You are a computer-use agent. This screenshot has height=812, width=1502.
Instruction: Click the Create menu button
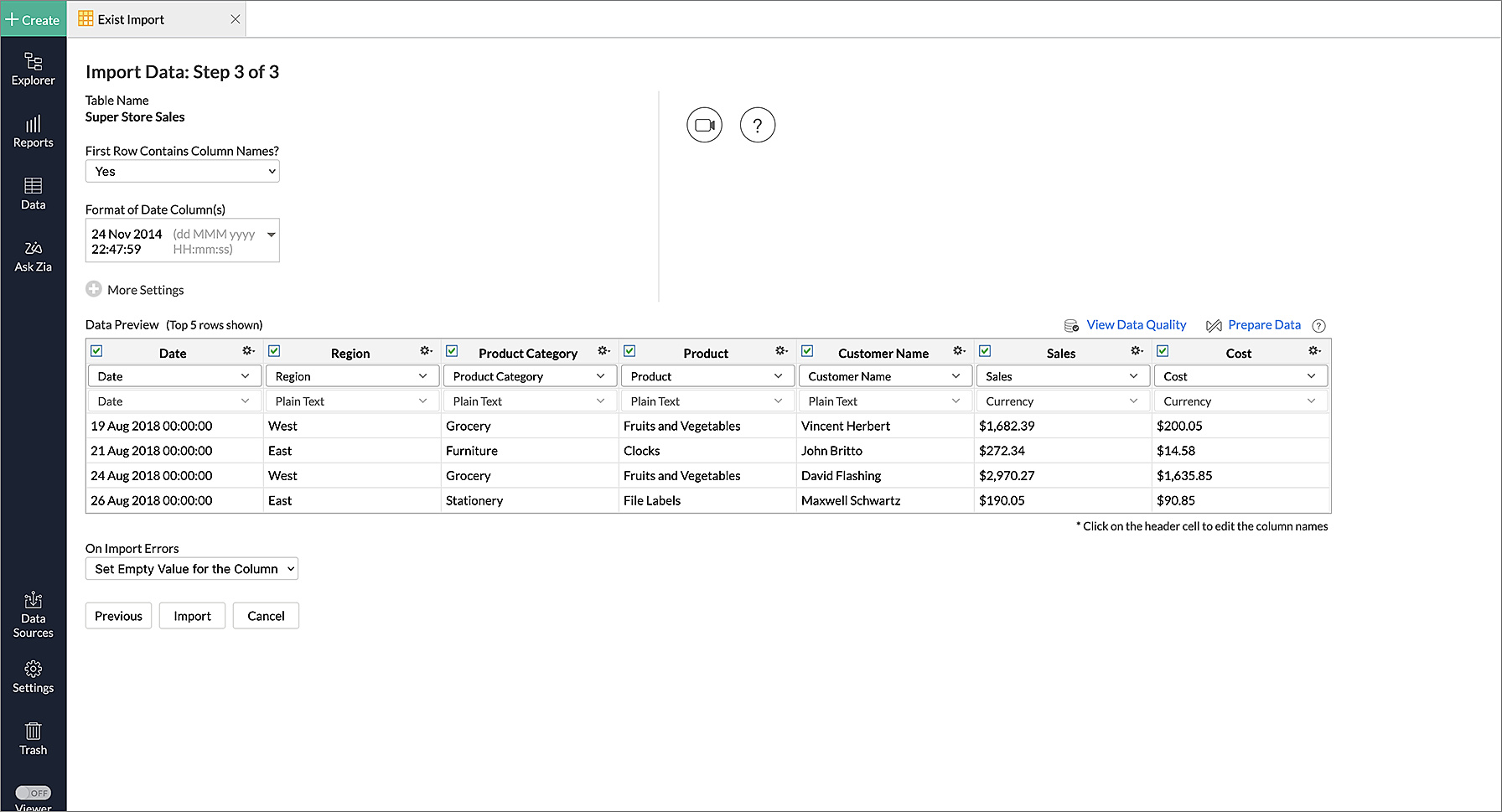(34, 19)
